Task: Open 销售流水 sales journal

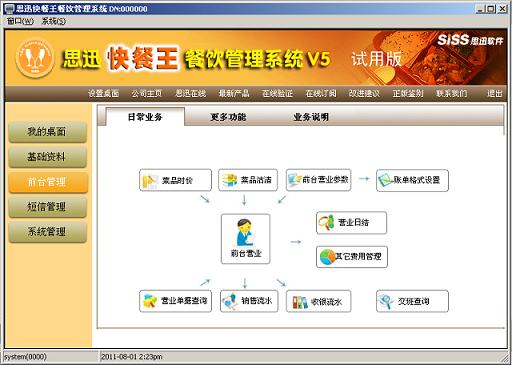Action: (249, 301)
